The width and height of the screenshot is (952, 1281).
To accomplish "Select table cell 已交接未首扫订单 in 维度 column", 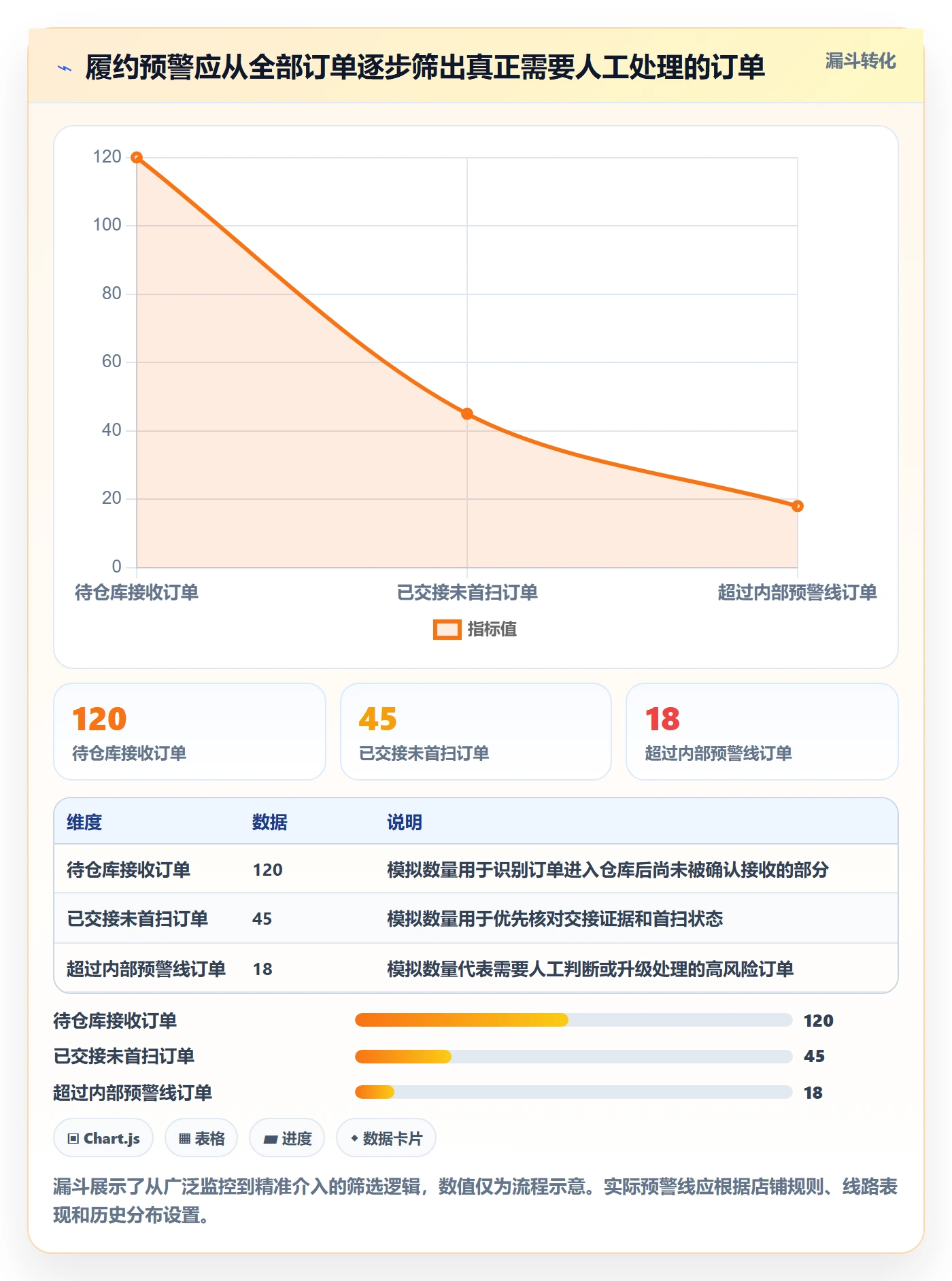I will point(137,919).
